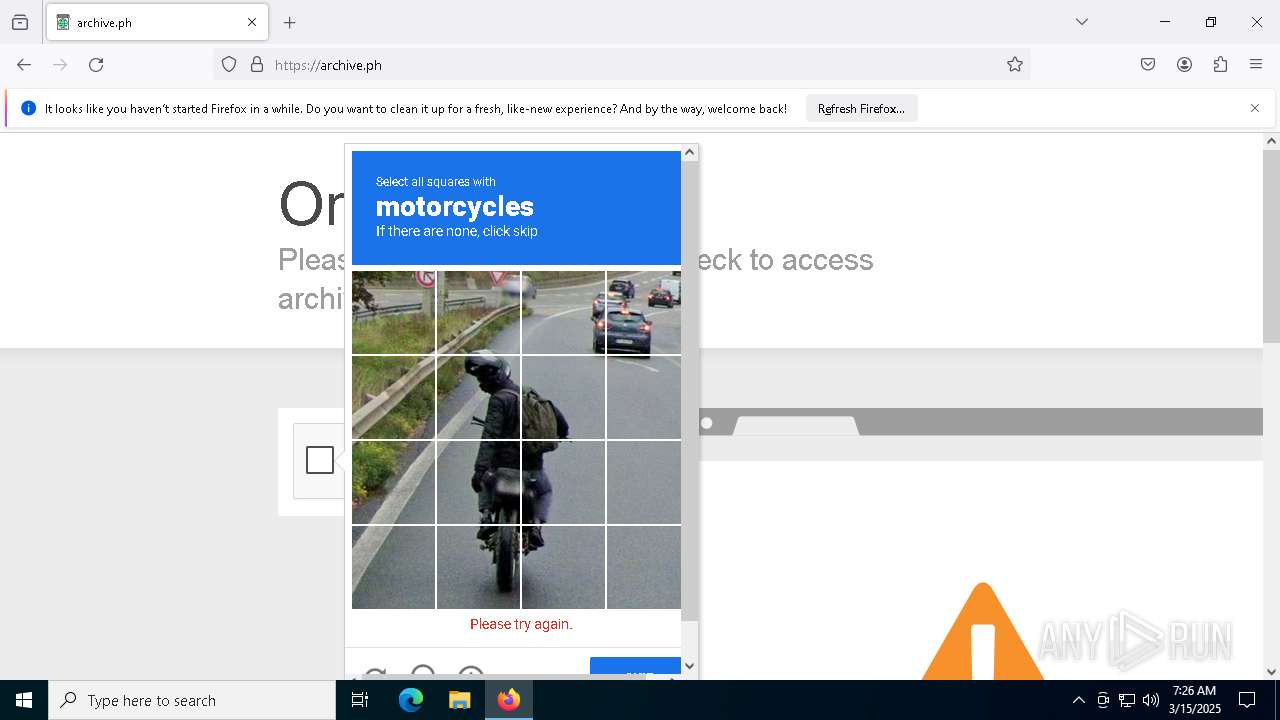Open the Windows Start menu
The height and width of the screenshot is (720, 1280).
24,700
